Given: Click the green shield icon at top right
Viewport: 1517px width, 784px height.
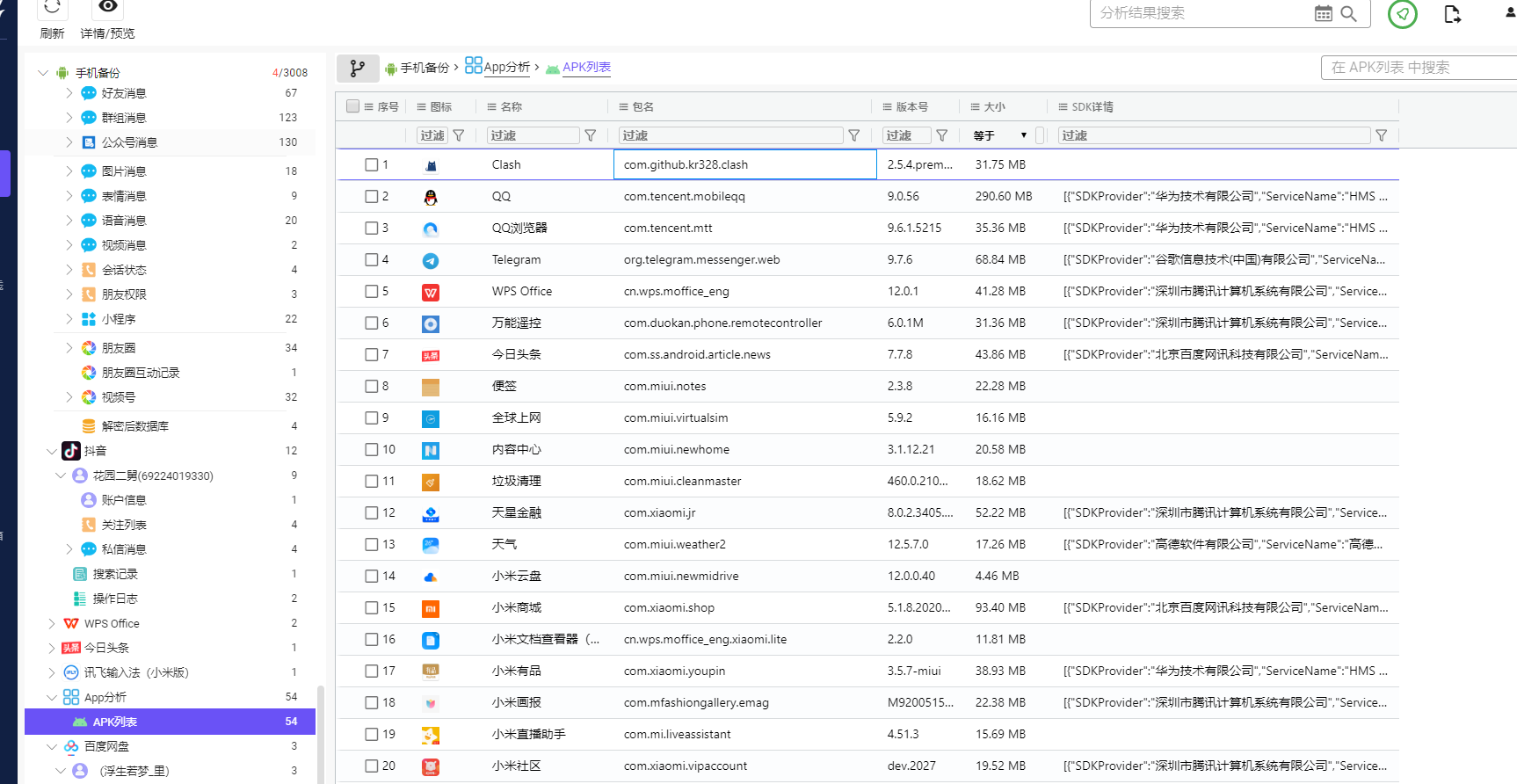Looking at the screenshot, I should coord(1403,13).
